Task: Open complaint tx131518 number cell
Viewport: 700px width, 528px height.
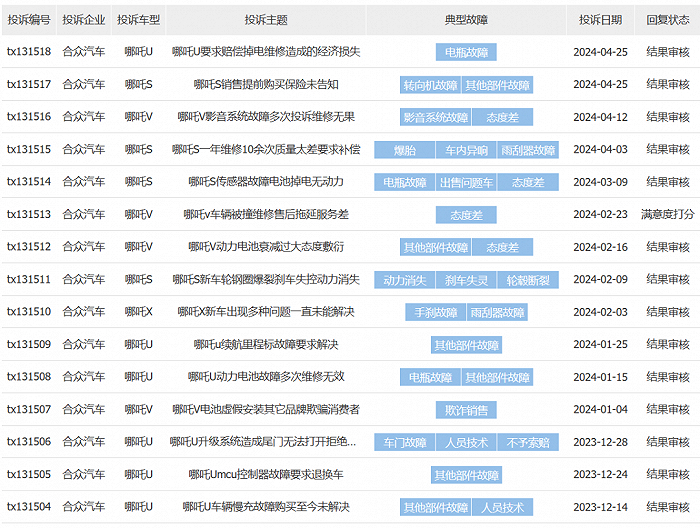Action: (29, 52)
